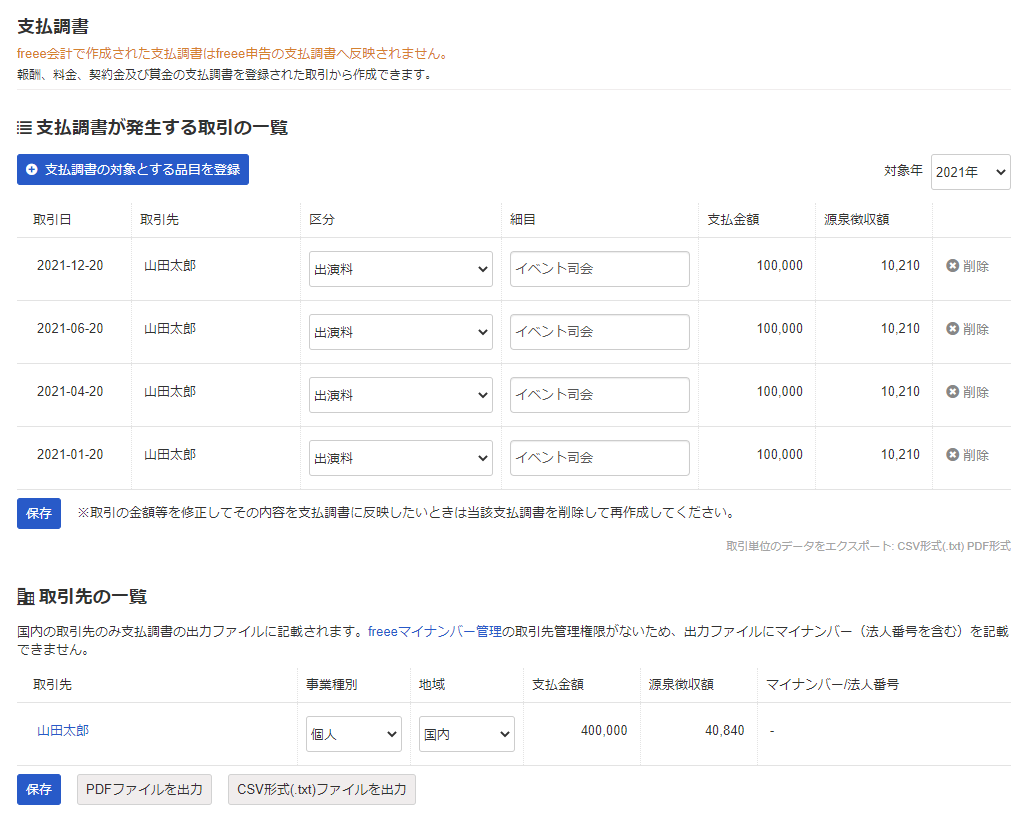
Task: Export transaction data via PDF形式 link
Action: tap(989, 546)
